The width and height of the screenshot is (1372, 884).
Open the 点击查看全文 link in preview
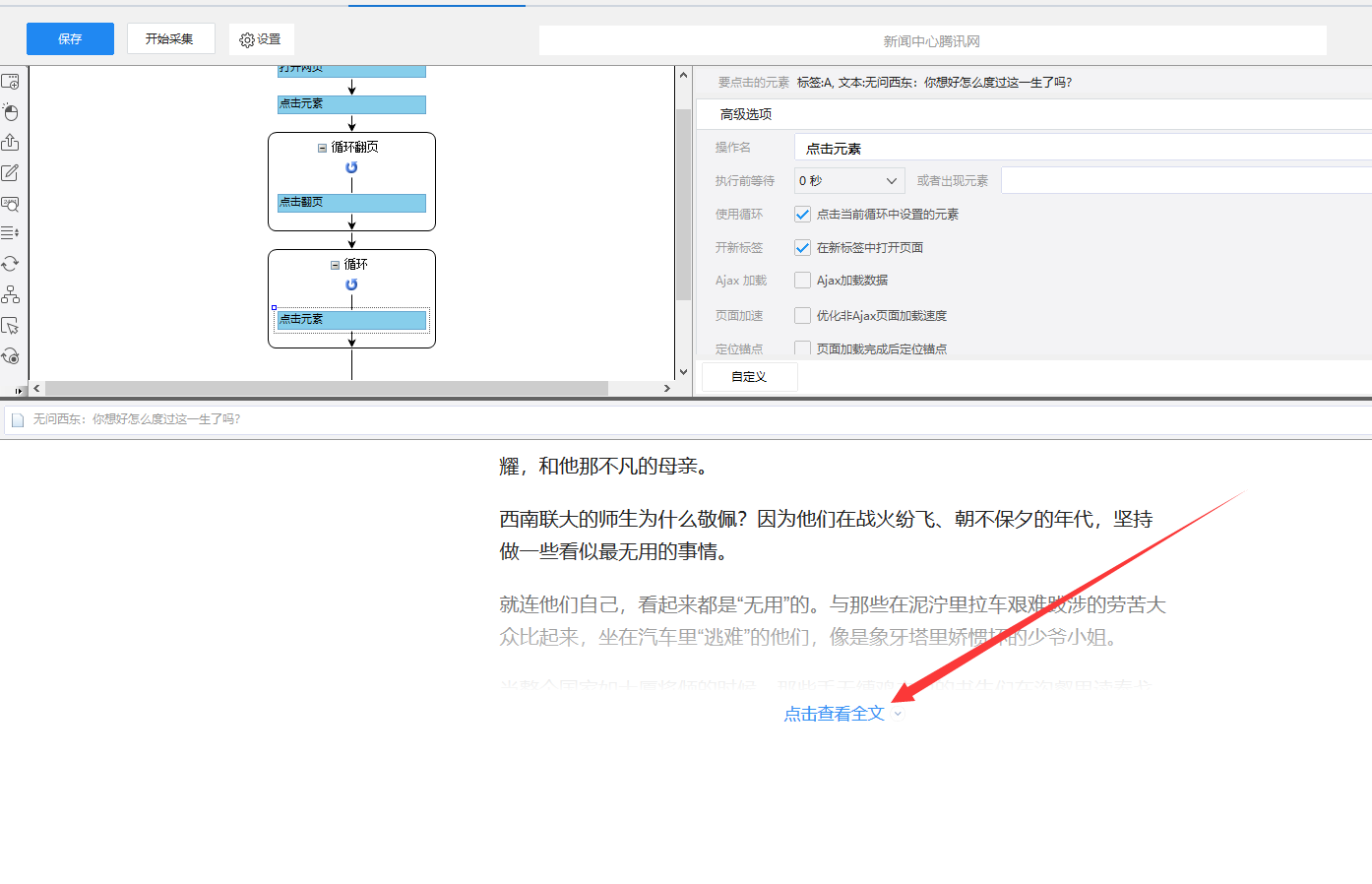point(833,713)
